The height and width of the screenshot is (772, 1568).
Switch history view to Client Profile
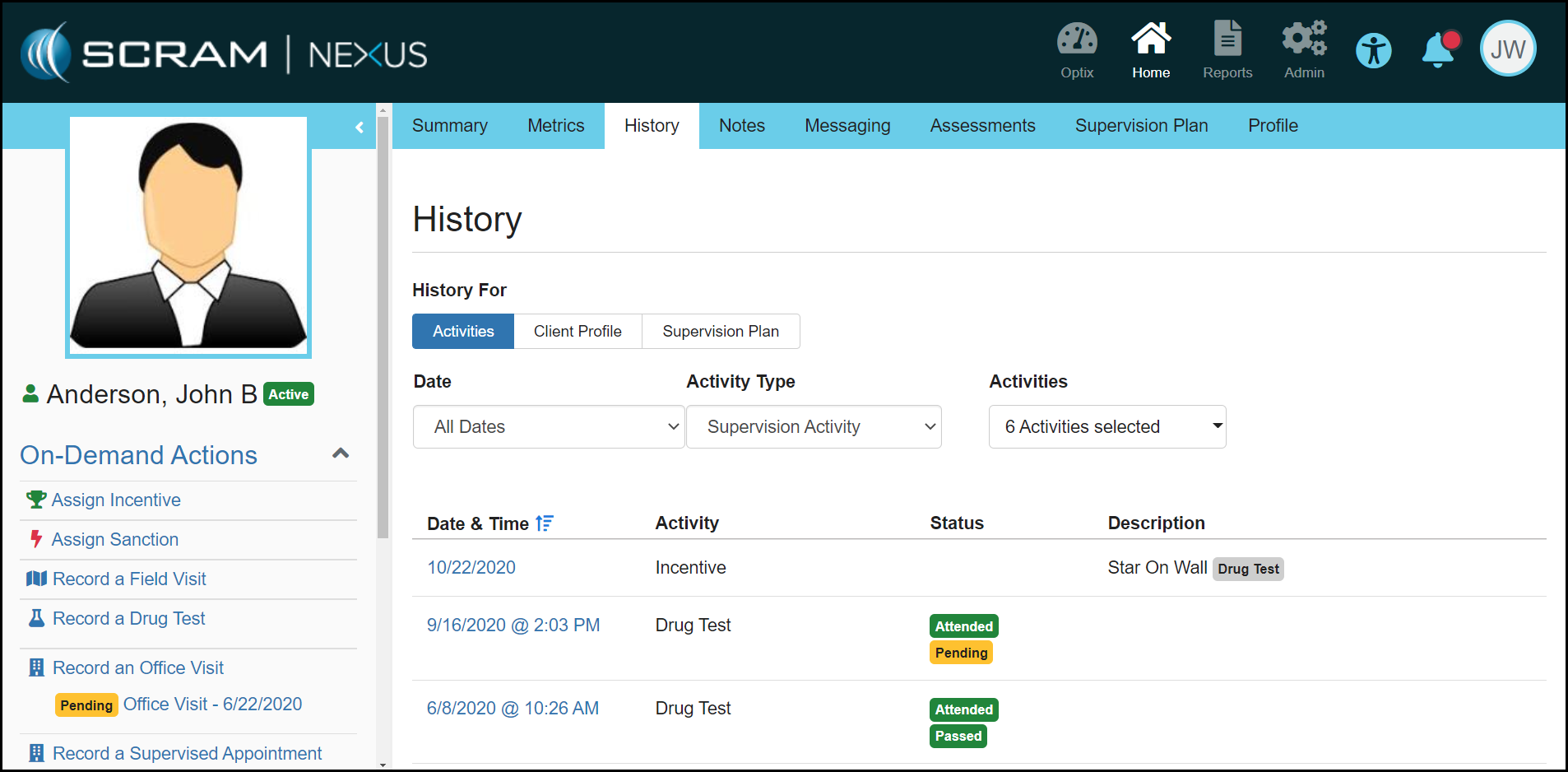(x=578, y=331)
